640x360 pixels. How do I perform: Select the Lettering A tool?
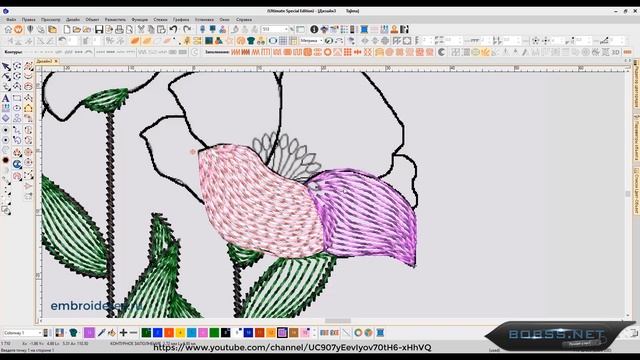[x=6, y=98]
